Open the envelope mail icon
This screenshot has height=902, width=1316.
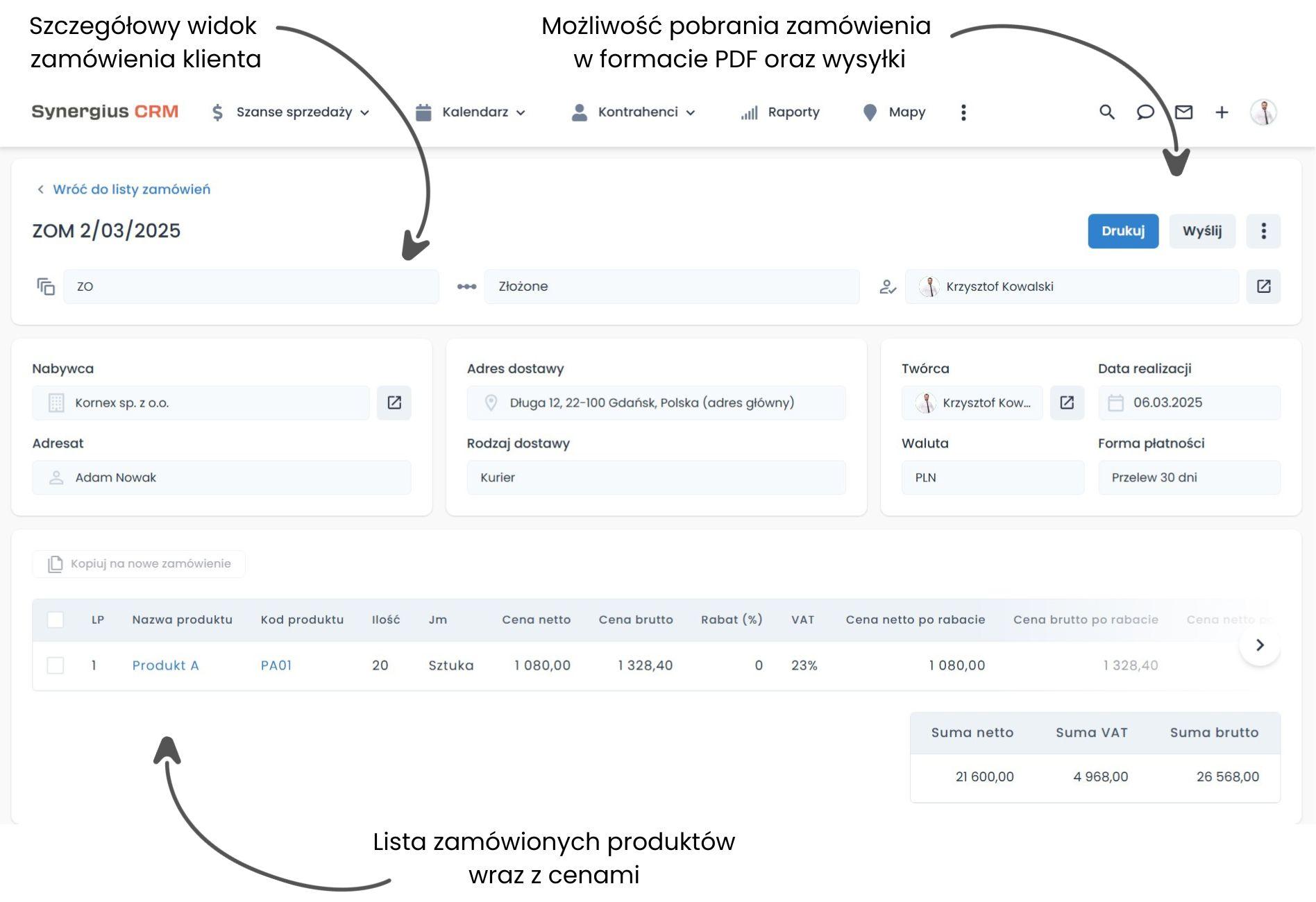click(1184, 112)
